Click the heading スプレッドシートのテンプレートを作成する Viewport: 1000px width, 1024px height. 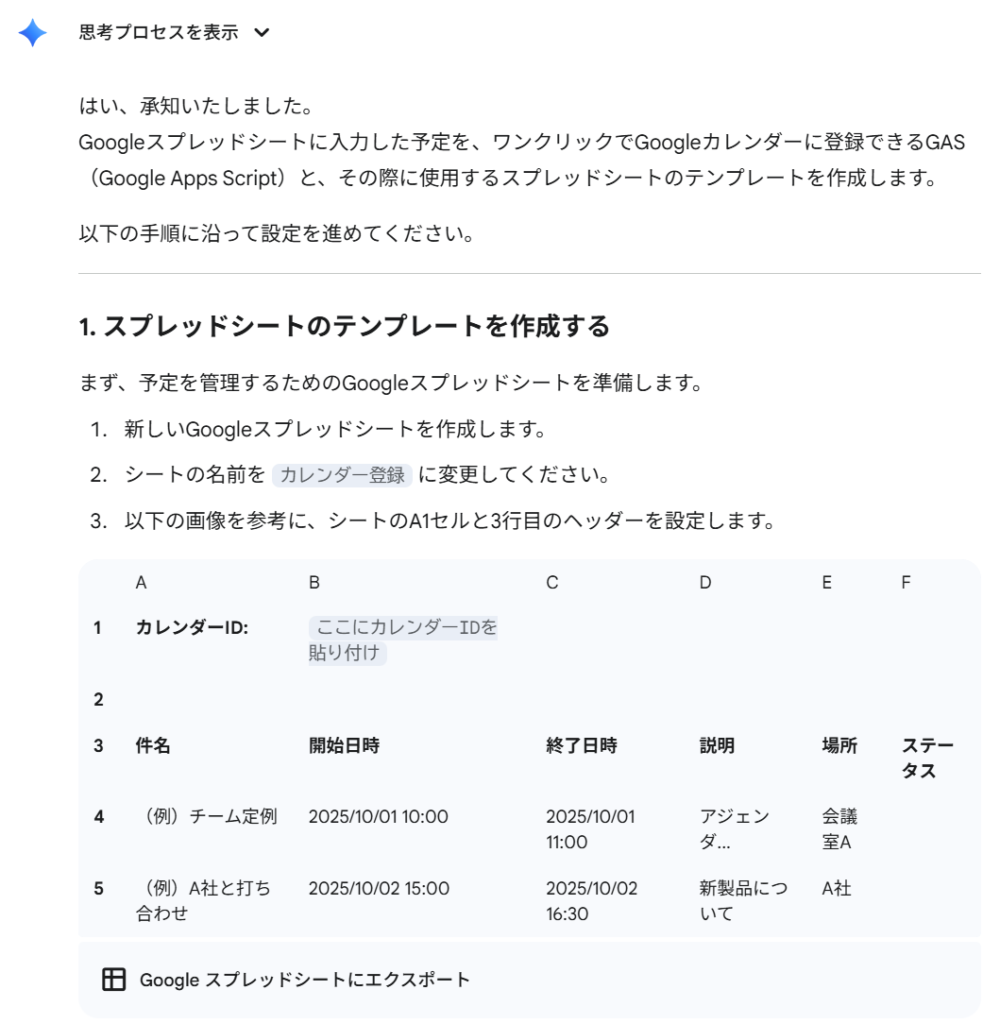coord(344,326)
